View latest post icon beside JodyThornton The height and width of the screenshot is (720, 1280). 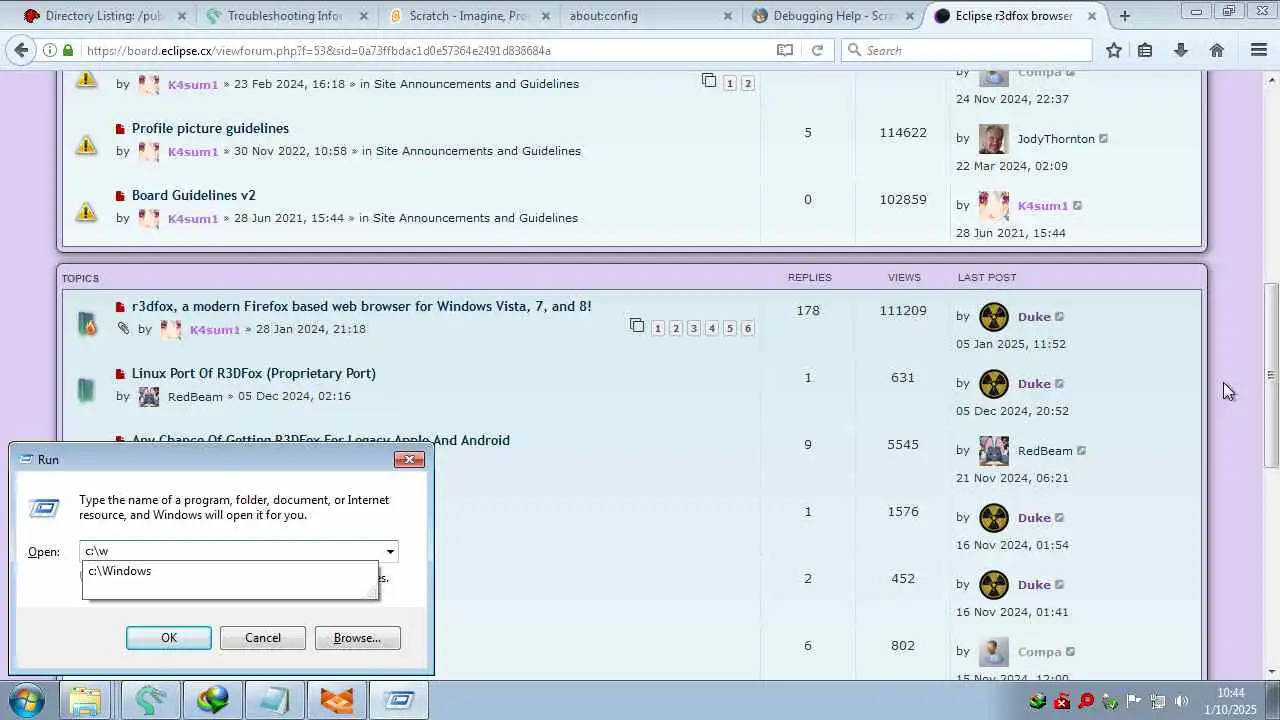[x=1104, y=139]
